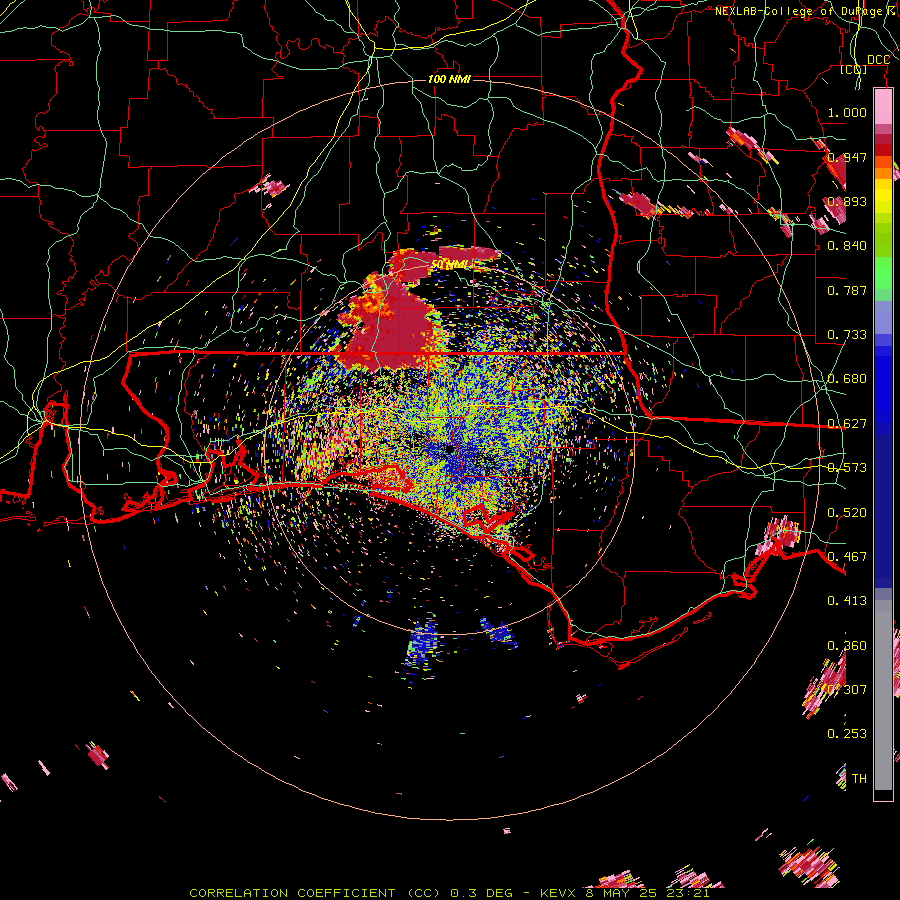Click the 0.733 legend value
This screenshot has width=900, height=900.
click(x=847, y=335)
